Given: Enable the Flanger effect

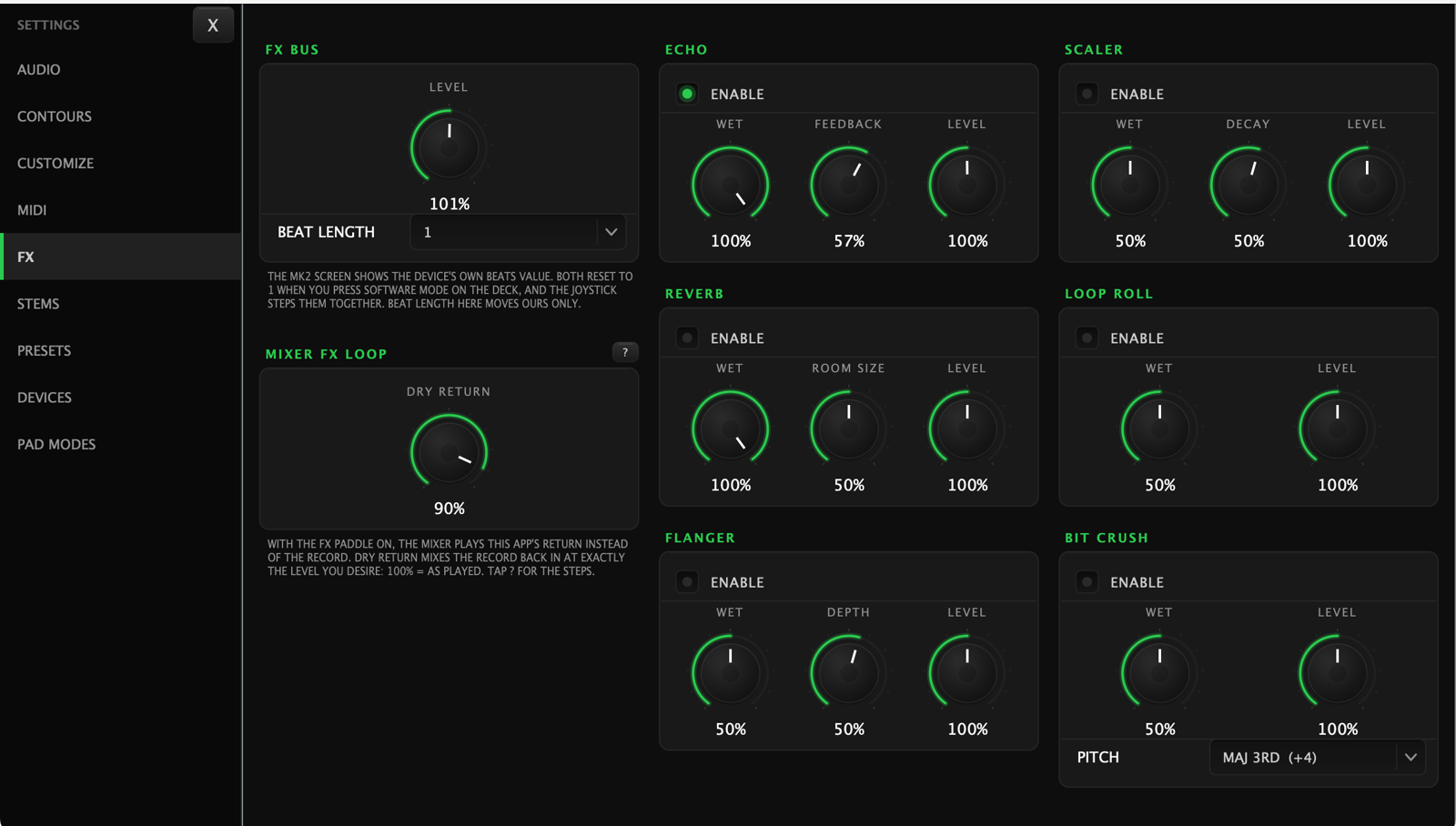Looking at the screenshot, I should 687,582.
